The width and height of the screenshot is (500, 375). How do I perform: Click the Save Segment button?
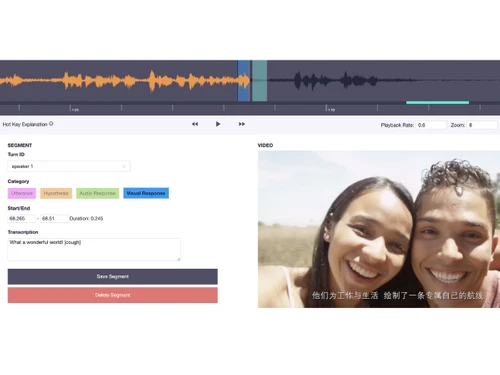click(113, 277)
